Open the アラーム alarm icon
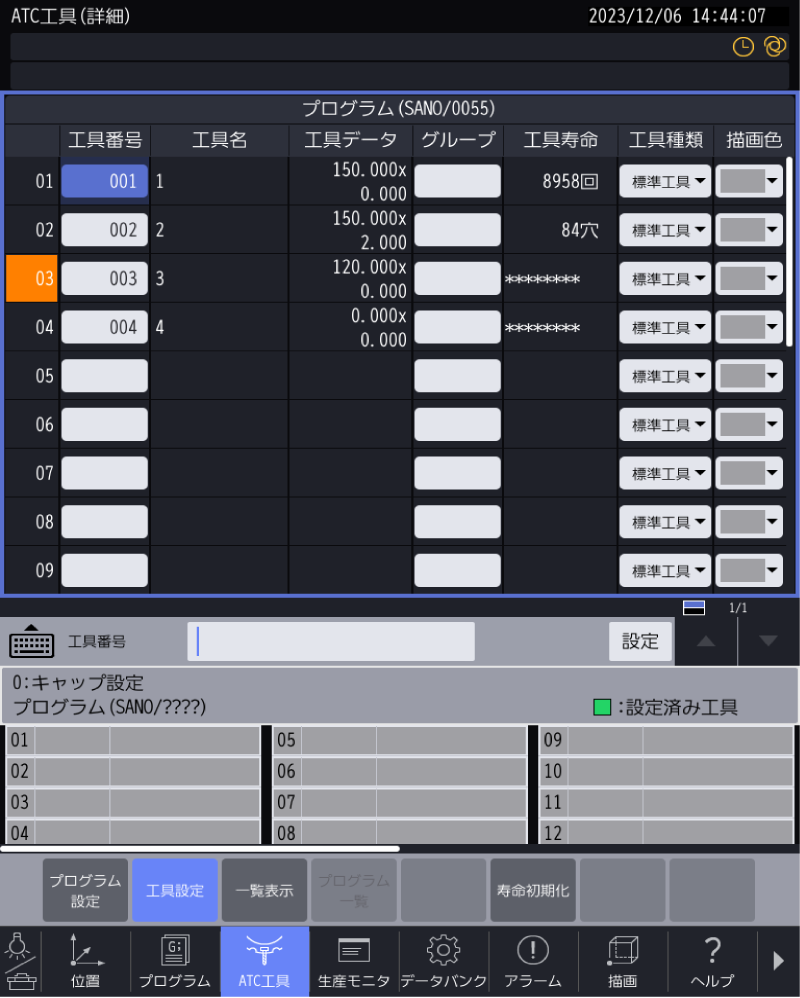The width and height of the screenshot is (800, 998). click(532, 961)
